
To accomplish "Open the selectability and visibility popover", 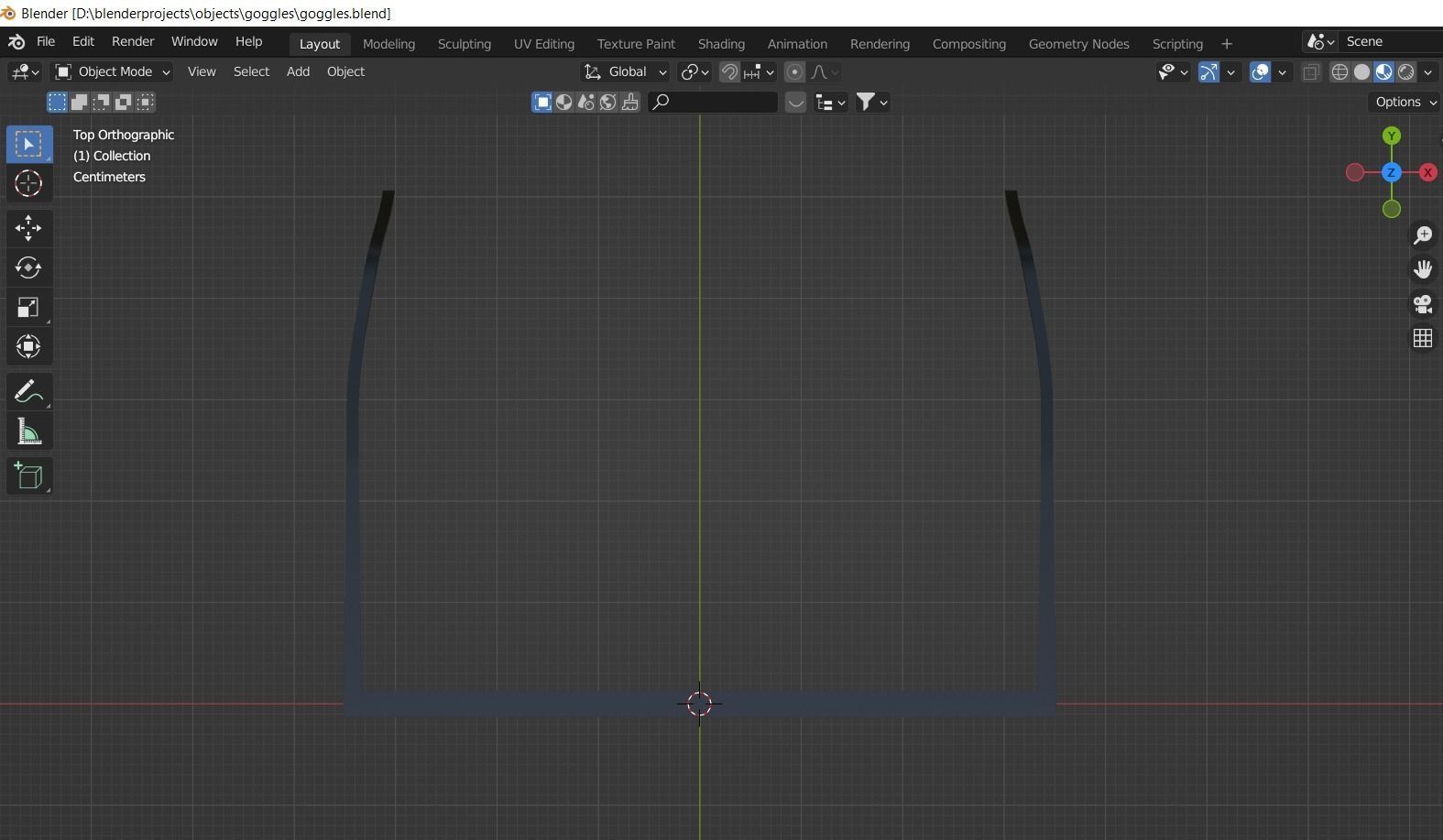I will point(1172,71).
